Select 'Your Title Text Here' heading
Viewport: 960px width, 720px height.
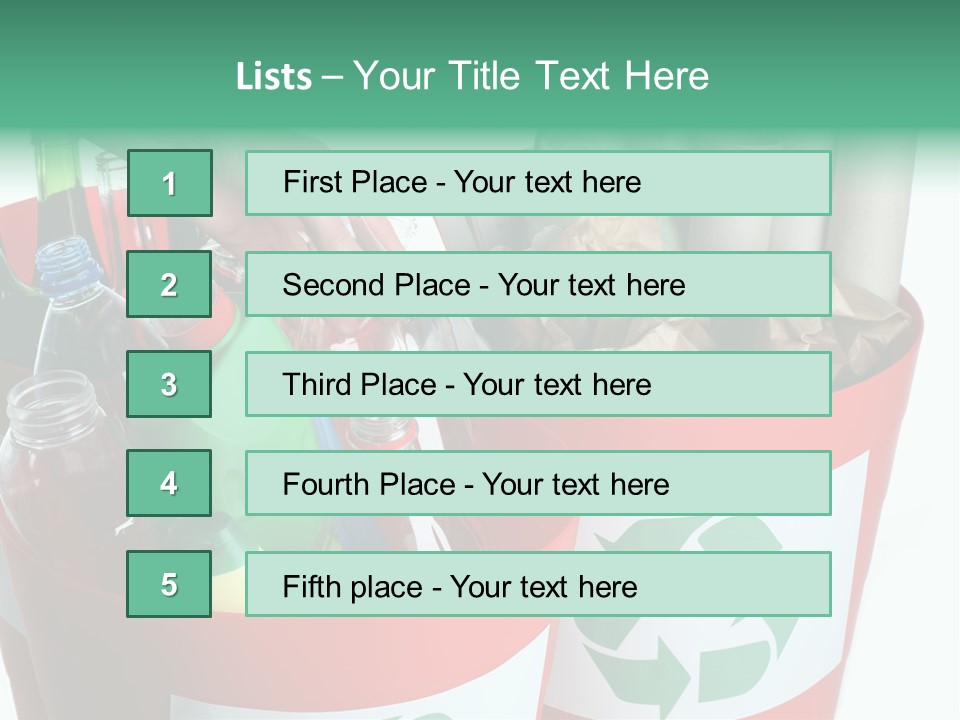click(x=531, y=76)
